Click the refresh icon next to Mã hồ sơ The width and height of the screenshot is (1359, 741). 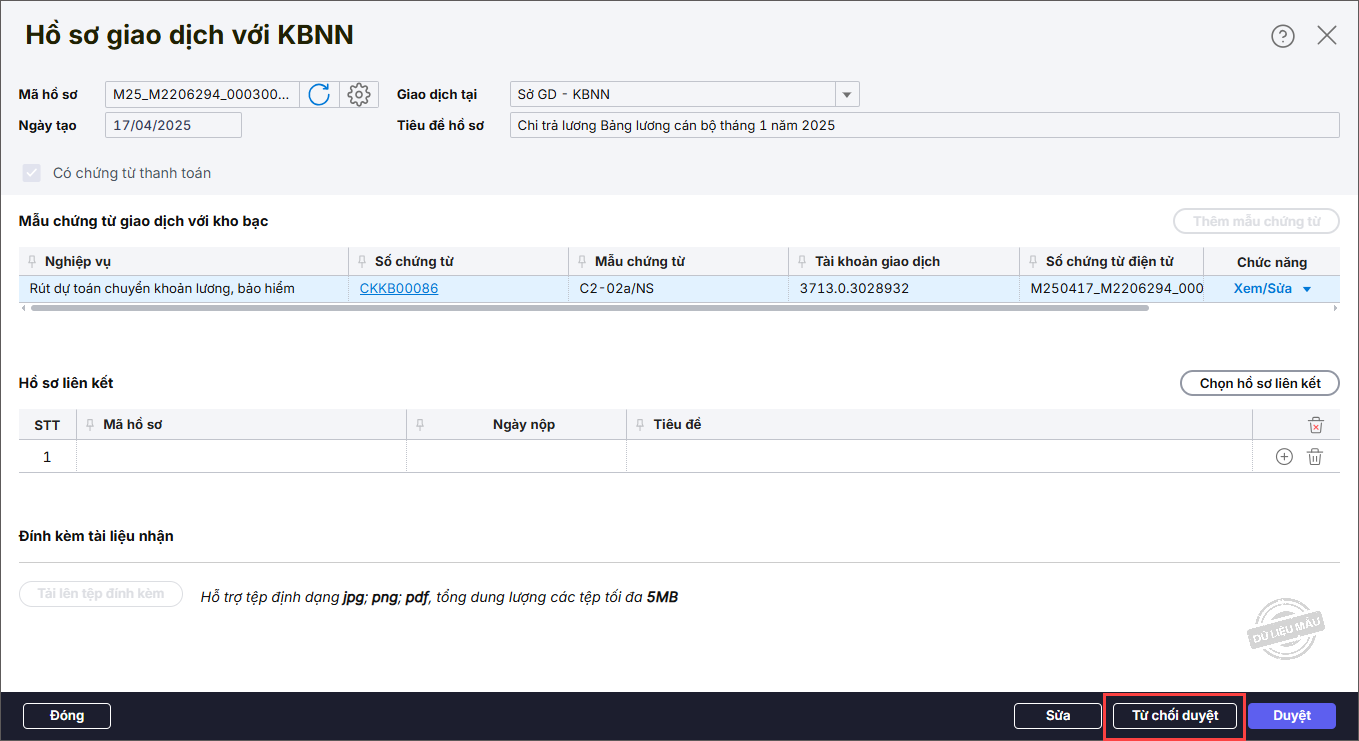click(319, 95)
